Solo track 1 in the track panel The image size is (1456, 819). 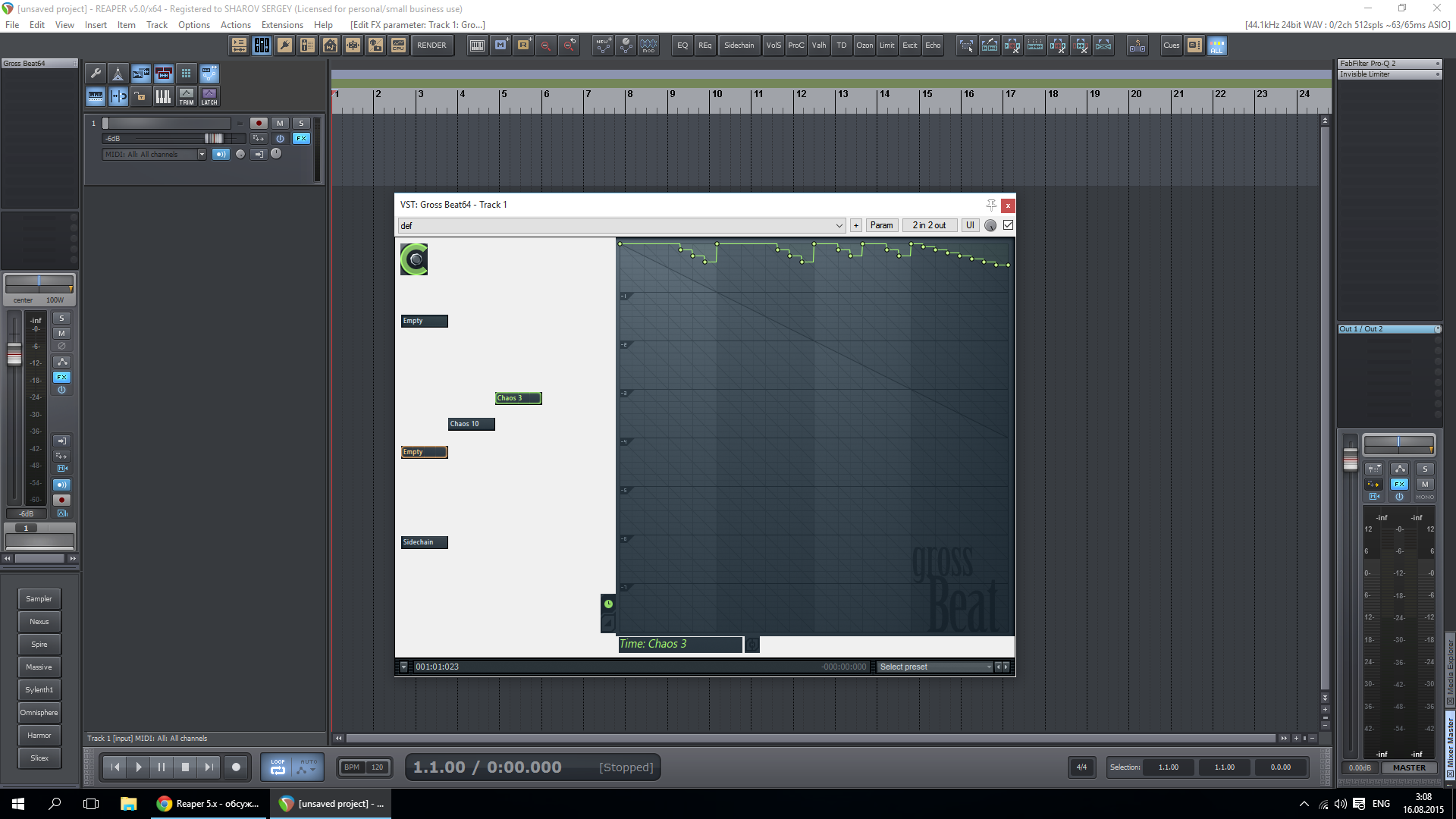pos(301,124)
